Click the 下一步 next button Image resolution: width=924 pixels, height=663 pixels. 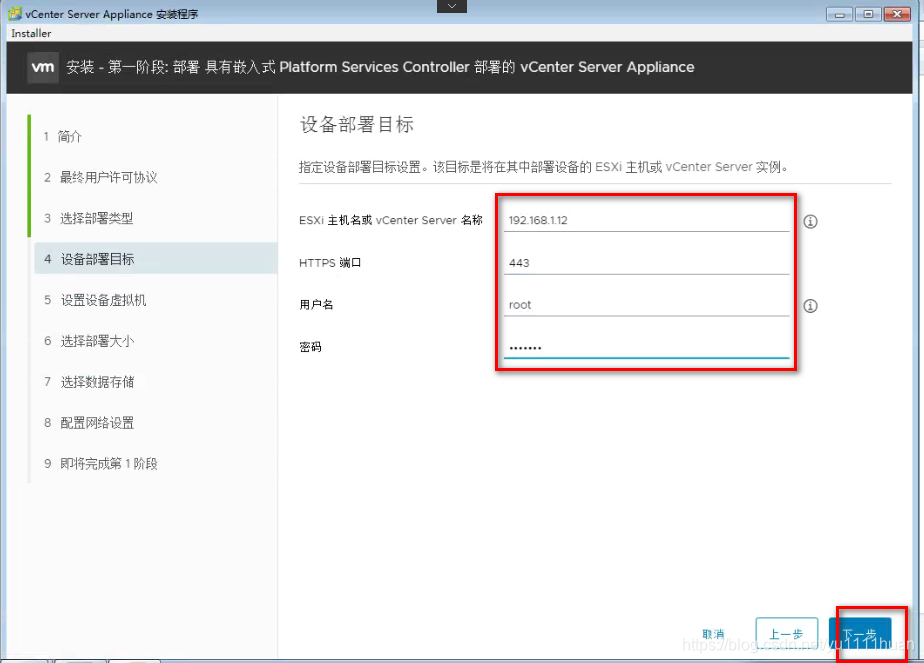click(860, 634)
